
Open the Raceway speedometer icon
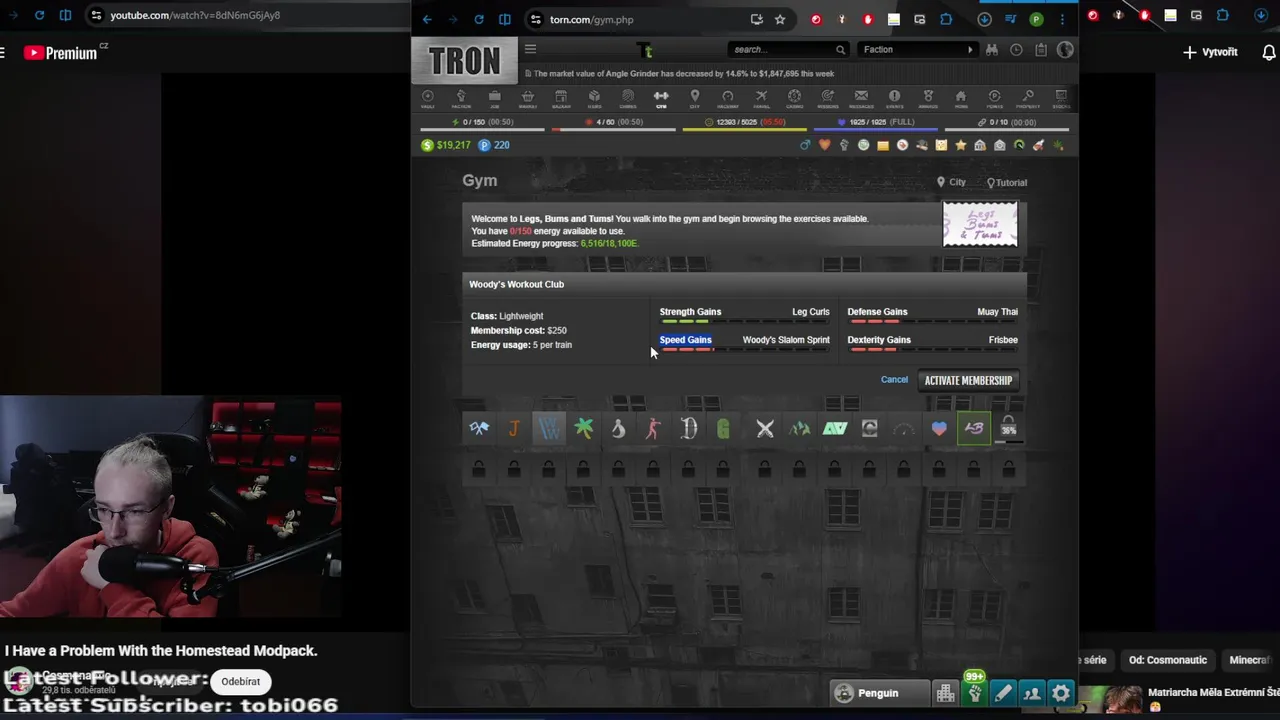(x=728, y=98)
